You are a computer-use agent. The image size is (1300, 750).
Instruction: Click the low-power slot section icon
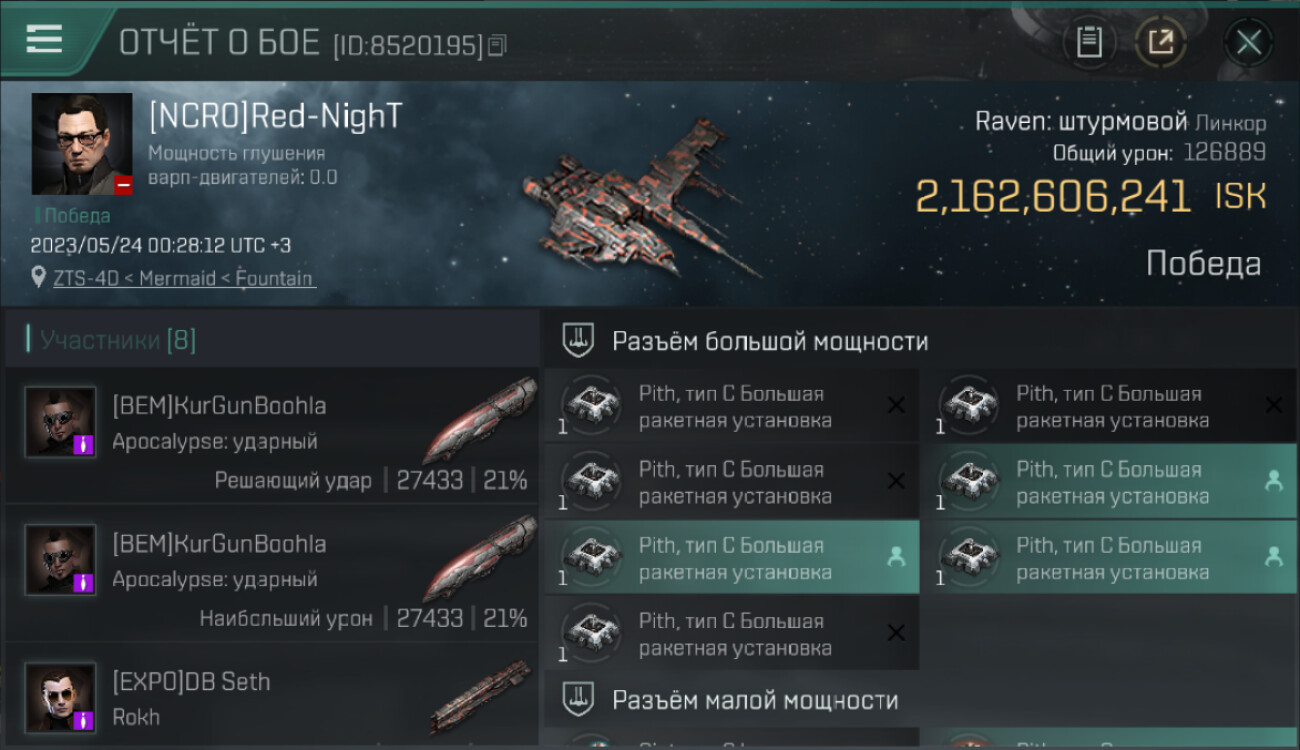click(x=579, y=699)
